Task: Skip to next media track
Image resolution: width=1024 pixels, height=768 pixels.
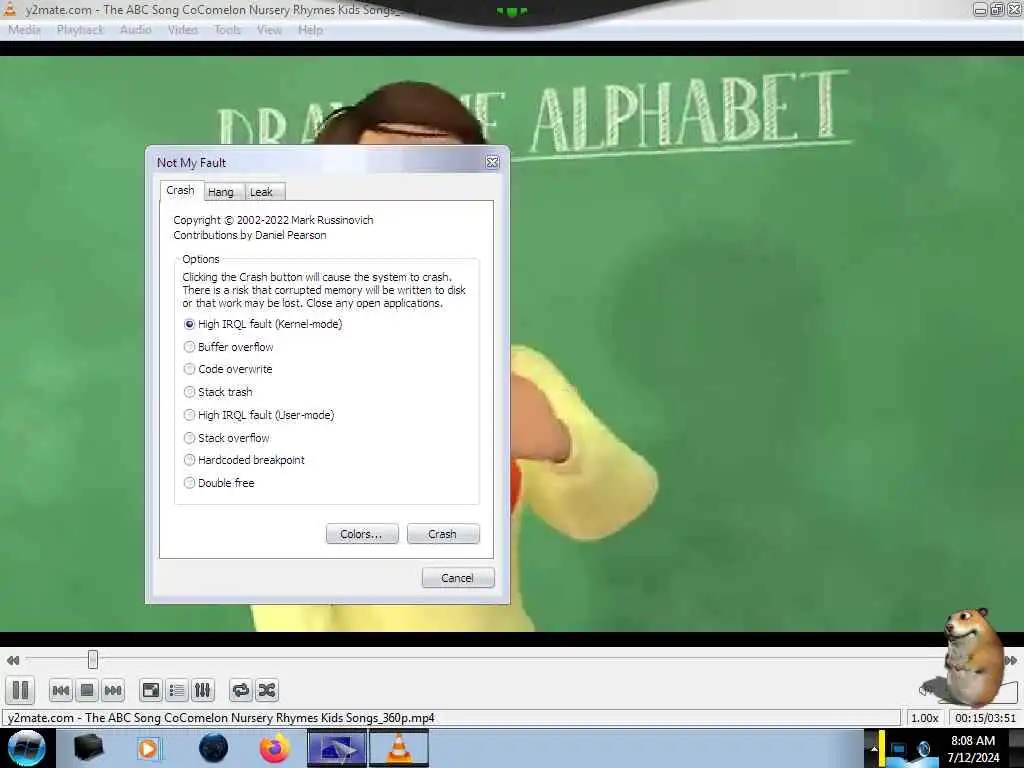Action: 113,690
